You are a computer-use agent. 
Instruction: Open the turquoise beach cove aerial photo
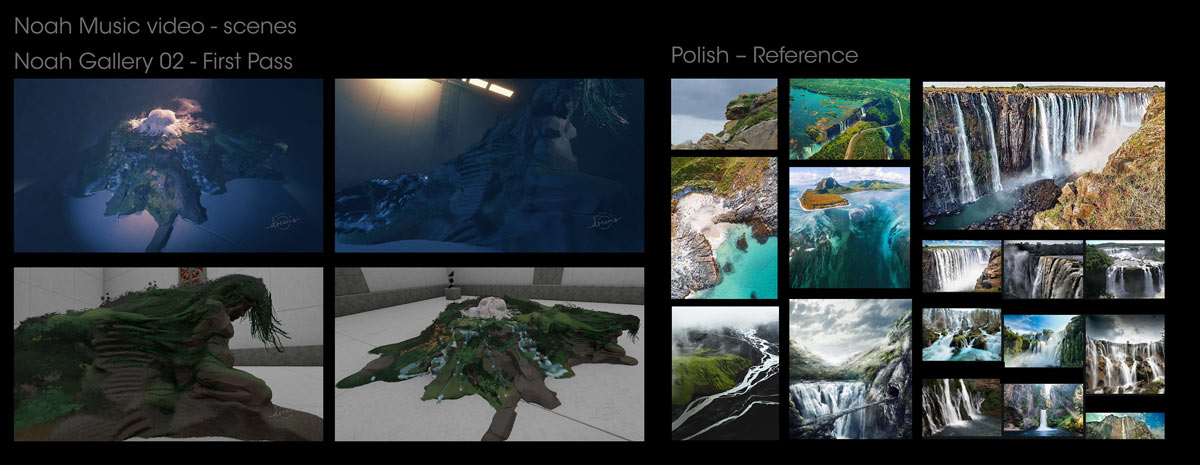(723, 227)
